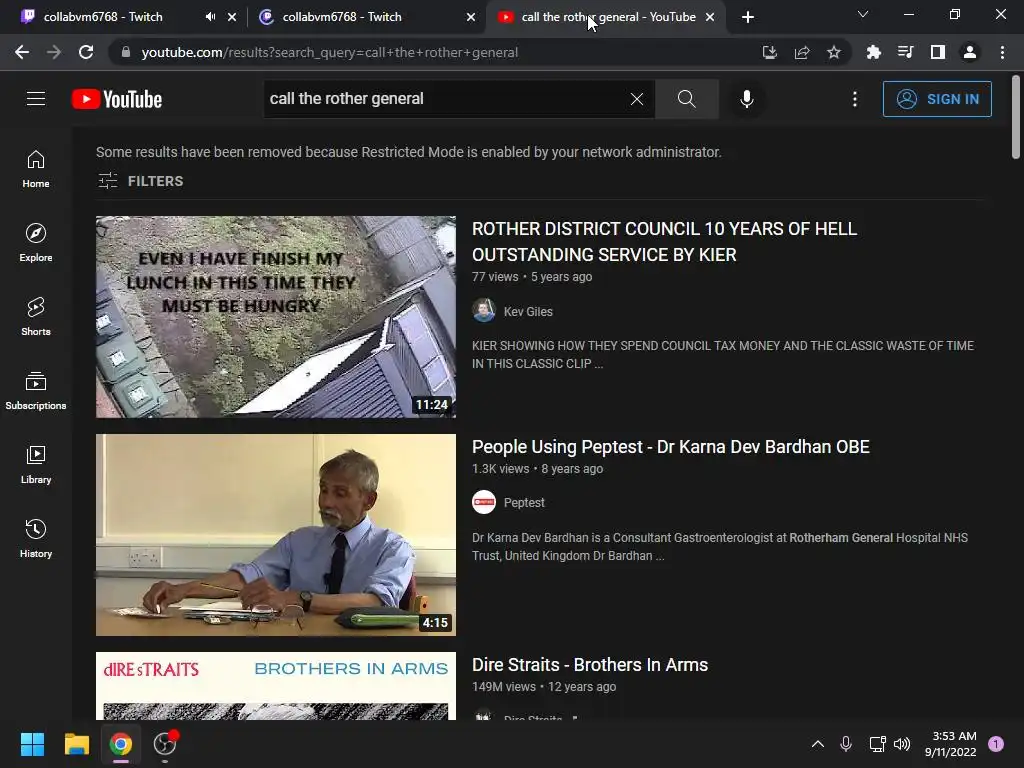Viewport: 1024px width, 768px height.
Task: Close the second Twitch tab
Action: pos(471,17)
